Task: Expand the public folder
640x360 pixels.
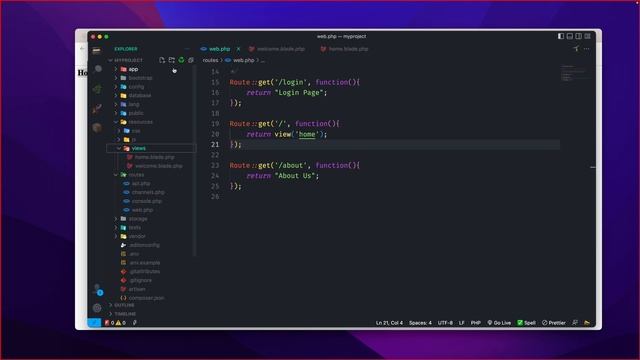Action: [136, 113]
